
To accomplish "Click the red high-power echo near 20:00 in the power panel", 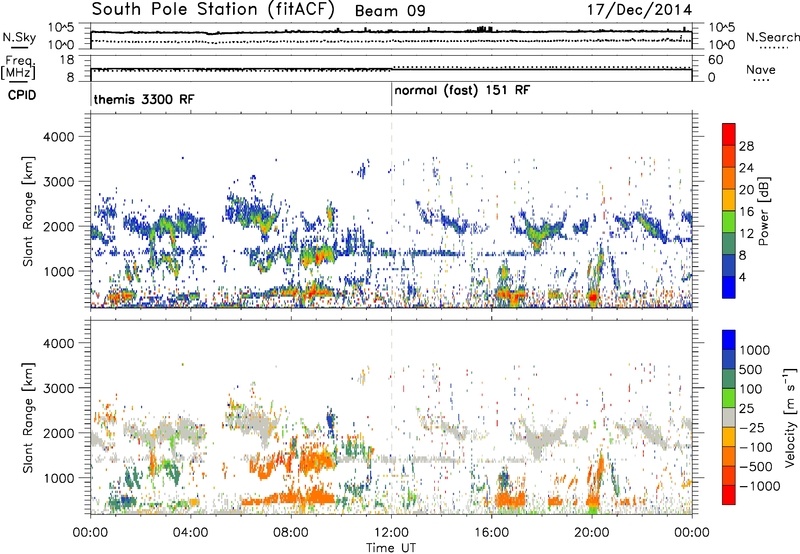I will [x=592, y=296].
